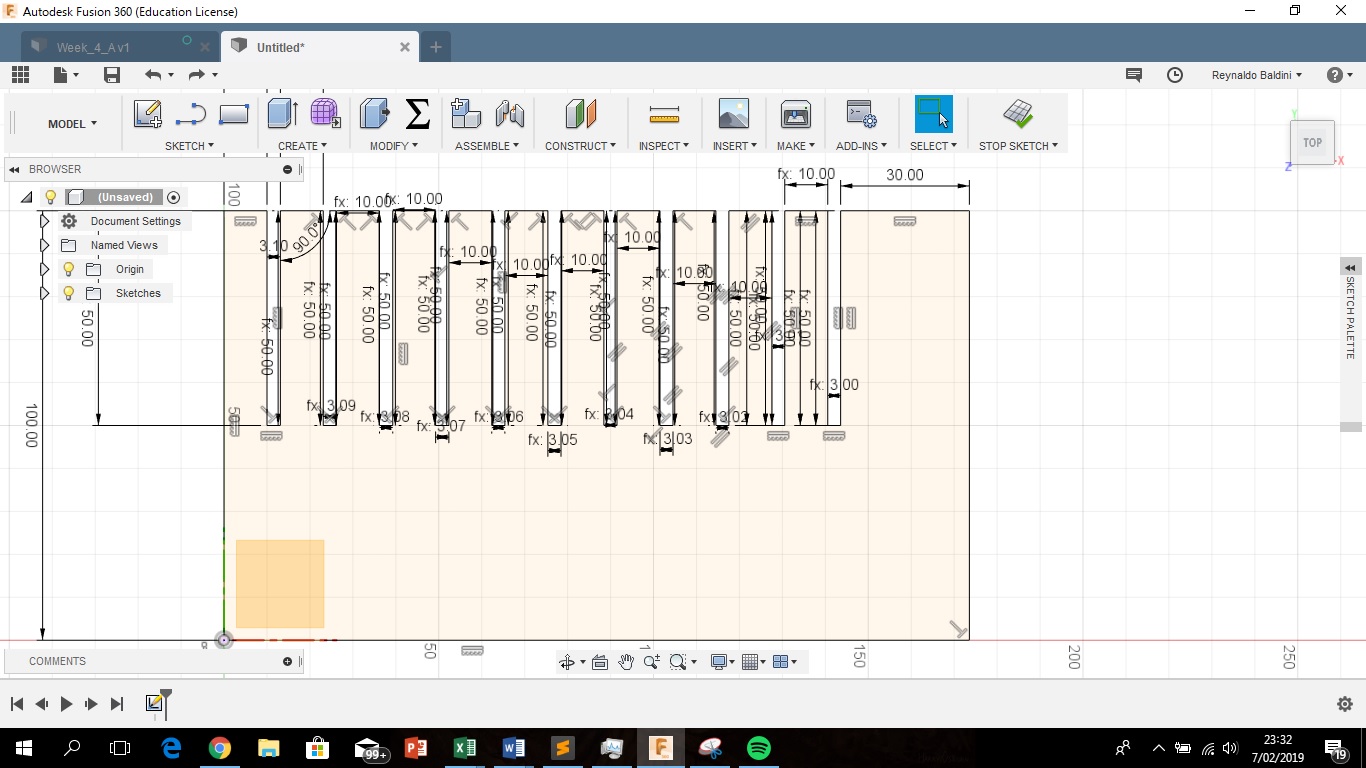Expand the Document Settings tree node

point(45,221)
